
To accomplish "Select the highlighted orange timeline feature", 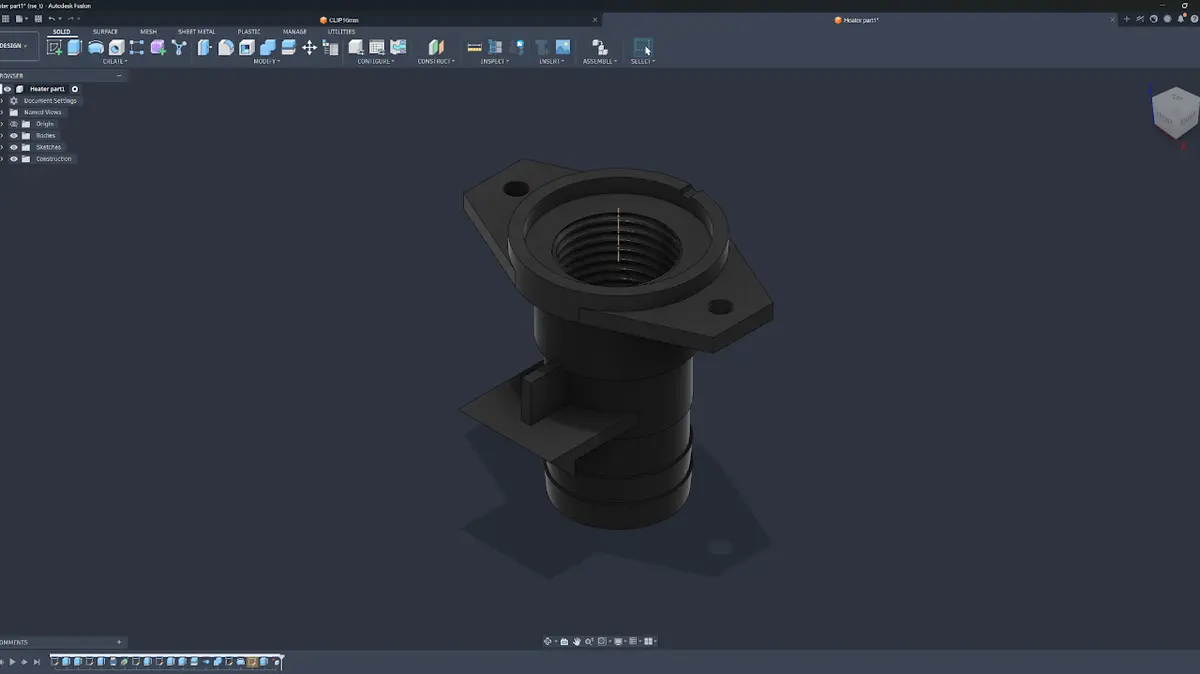I will coord(253,662).
